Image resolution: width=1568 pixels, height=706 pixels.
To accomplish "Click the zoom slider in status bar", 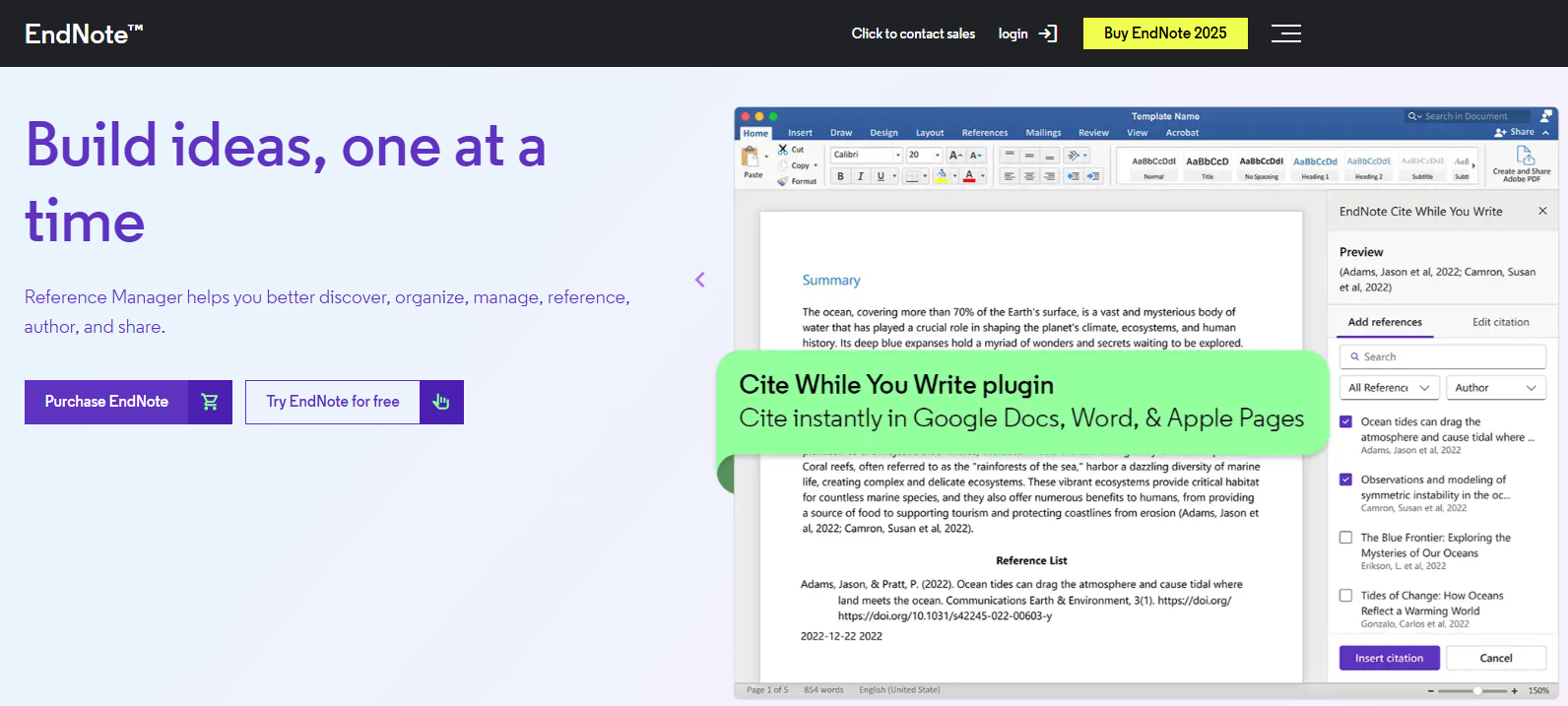I will pos(1477,690).
